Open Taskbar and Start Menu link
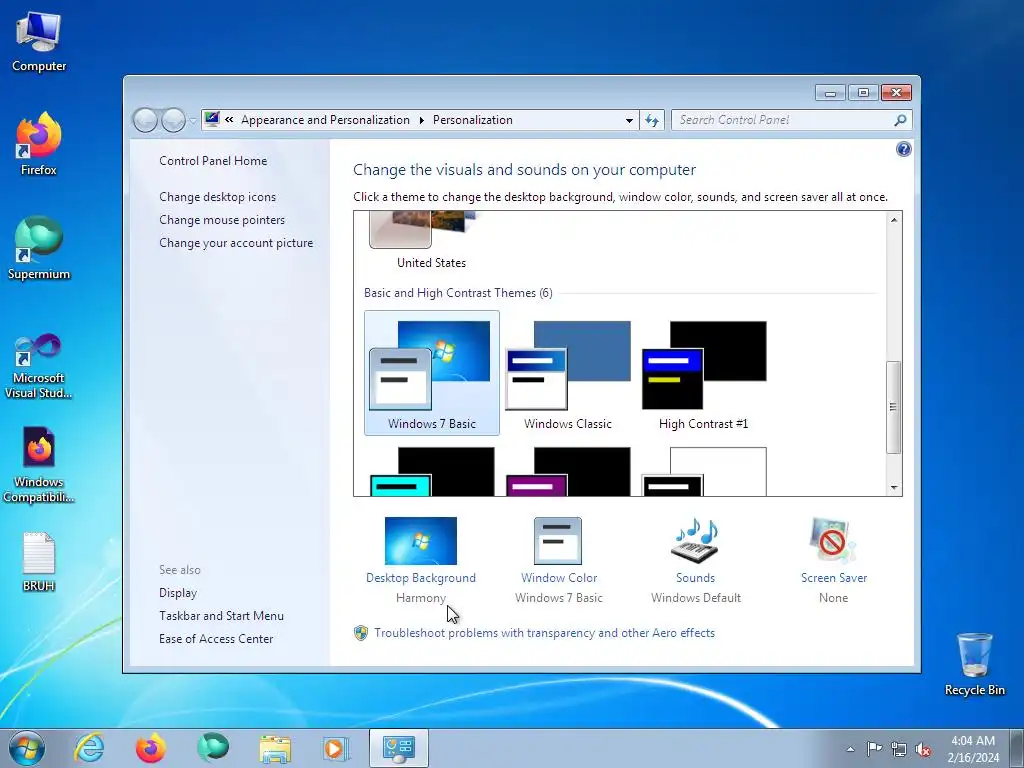1024x768 pixels. point(221,615)
